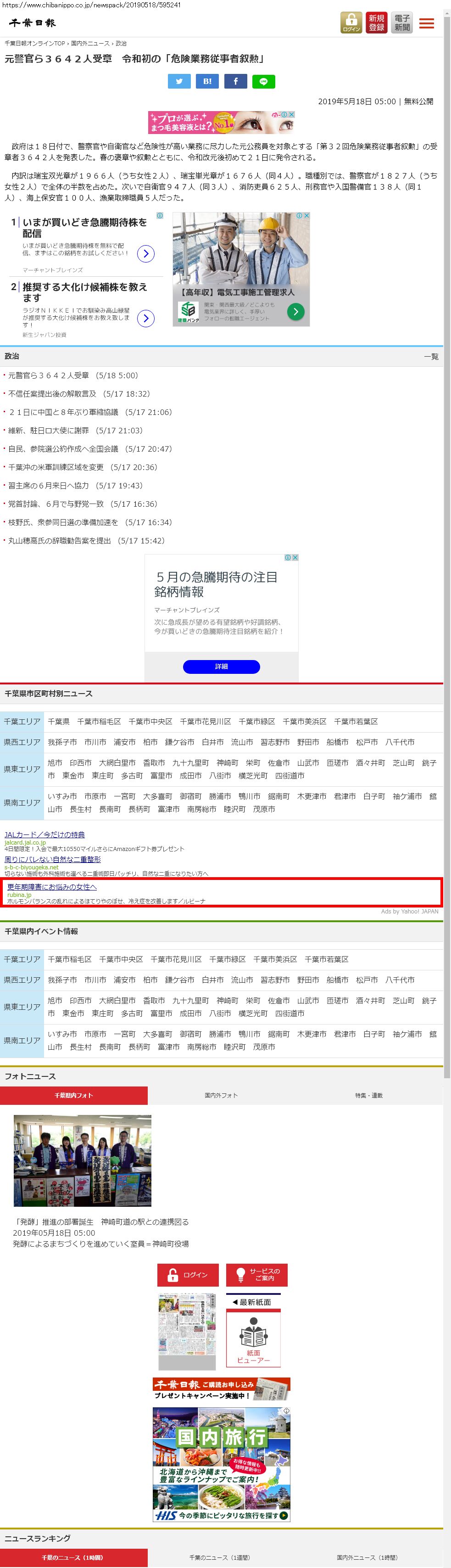Switch to 国内外フォト tab
The image size is (451, 1568).
221,1095
